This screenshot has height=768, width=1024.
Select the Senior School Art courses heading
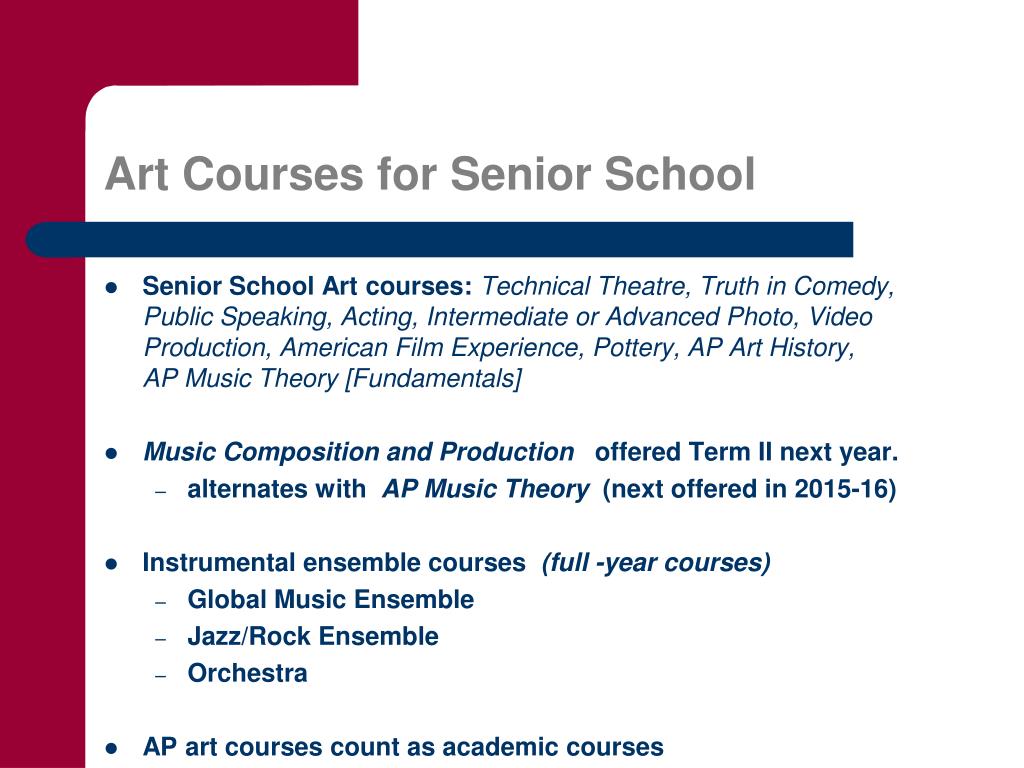pos(307,286)
